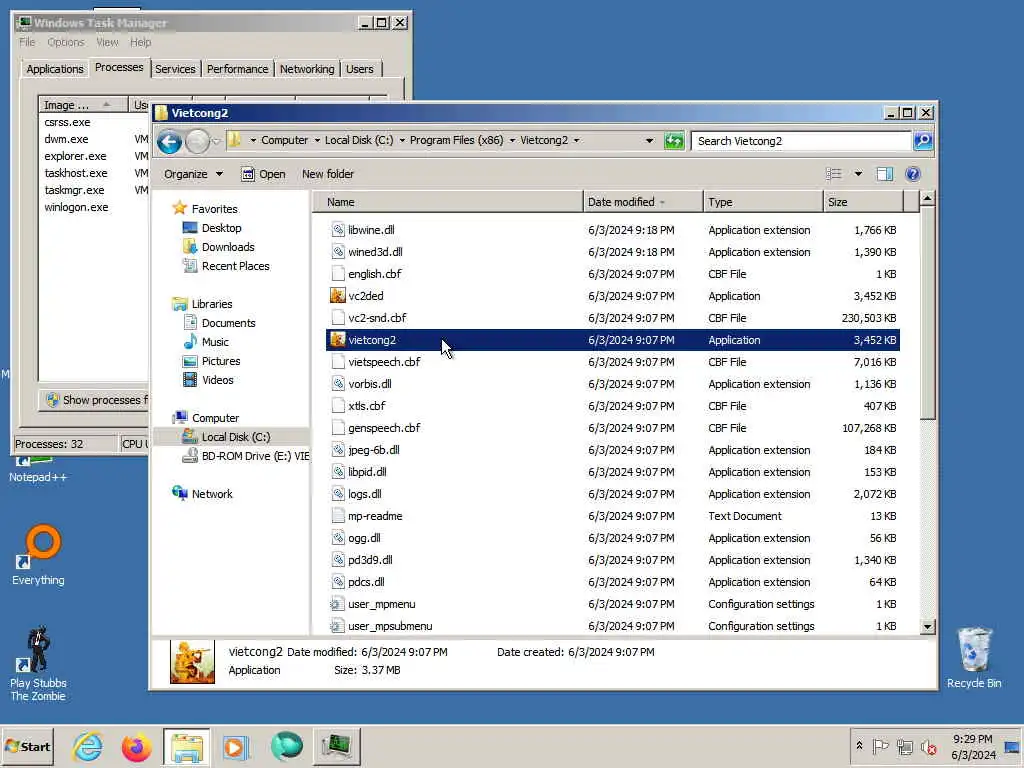Image resolution: width=1024 pixels, height=768 pixels.
Task: Open the File menu in Task Manager
Action: (x=27, y=42)
